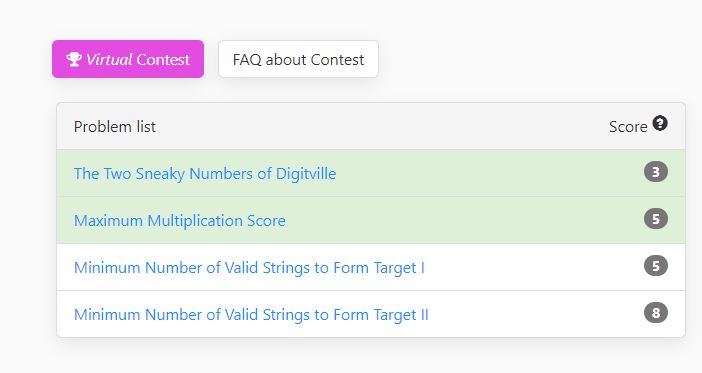Screen dimensions: 702x373
Task: Select the green Maximum Multiplication row
Action: 371,220
